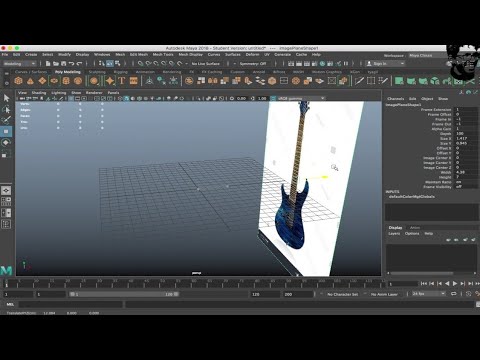Click the Display tab in Layer Editor
This screenshot has height=360, width=480.
point(395,227)
